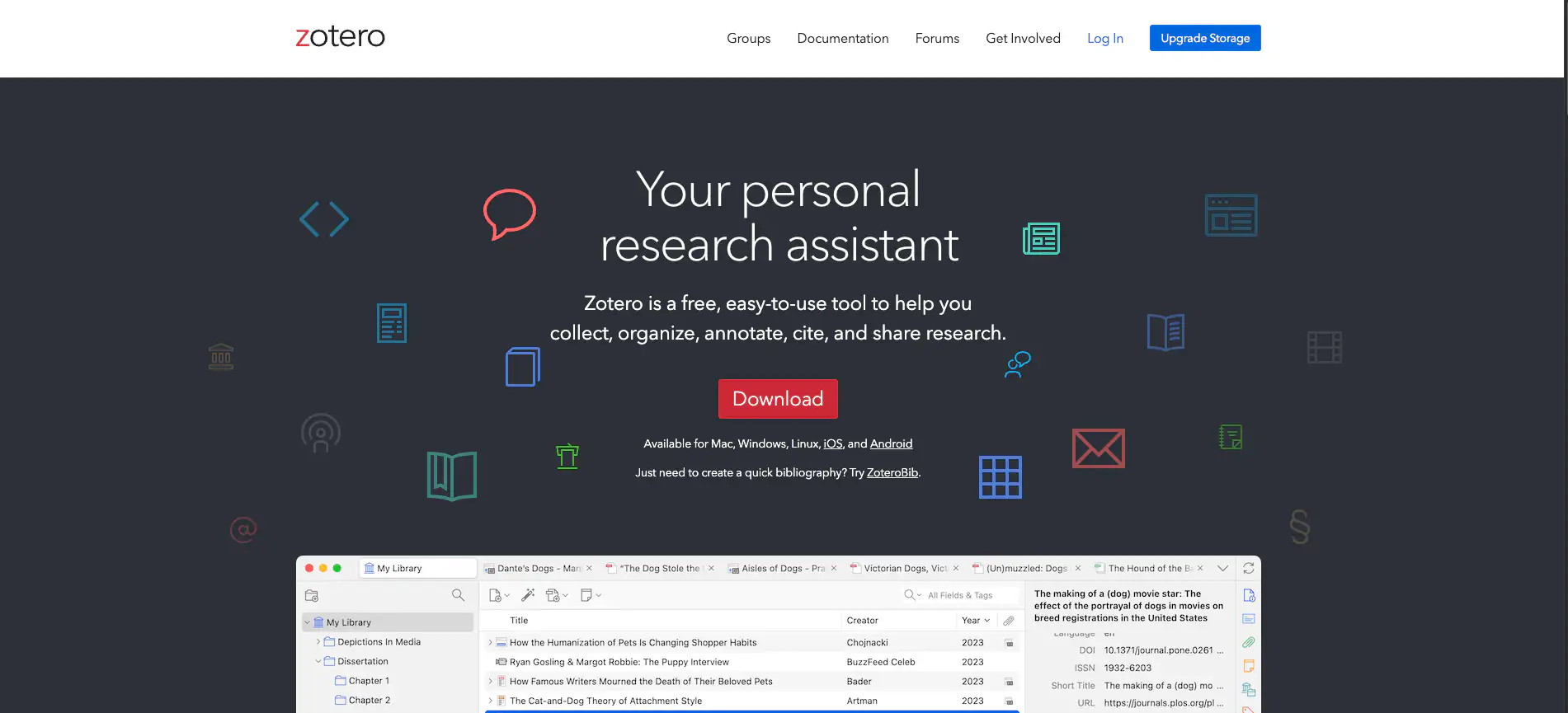1568x713 pixels.
Task: Expand the Famous Writers Mourned item row
Action: click(x=490, y=682)
